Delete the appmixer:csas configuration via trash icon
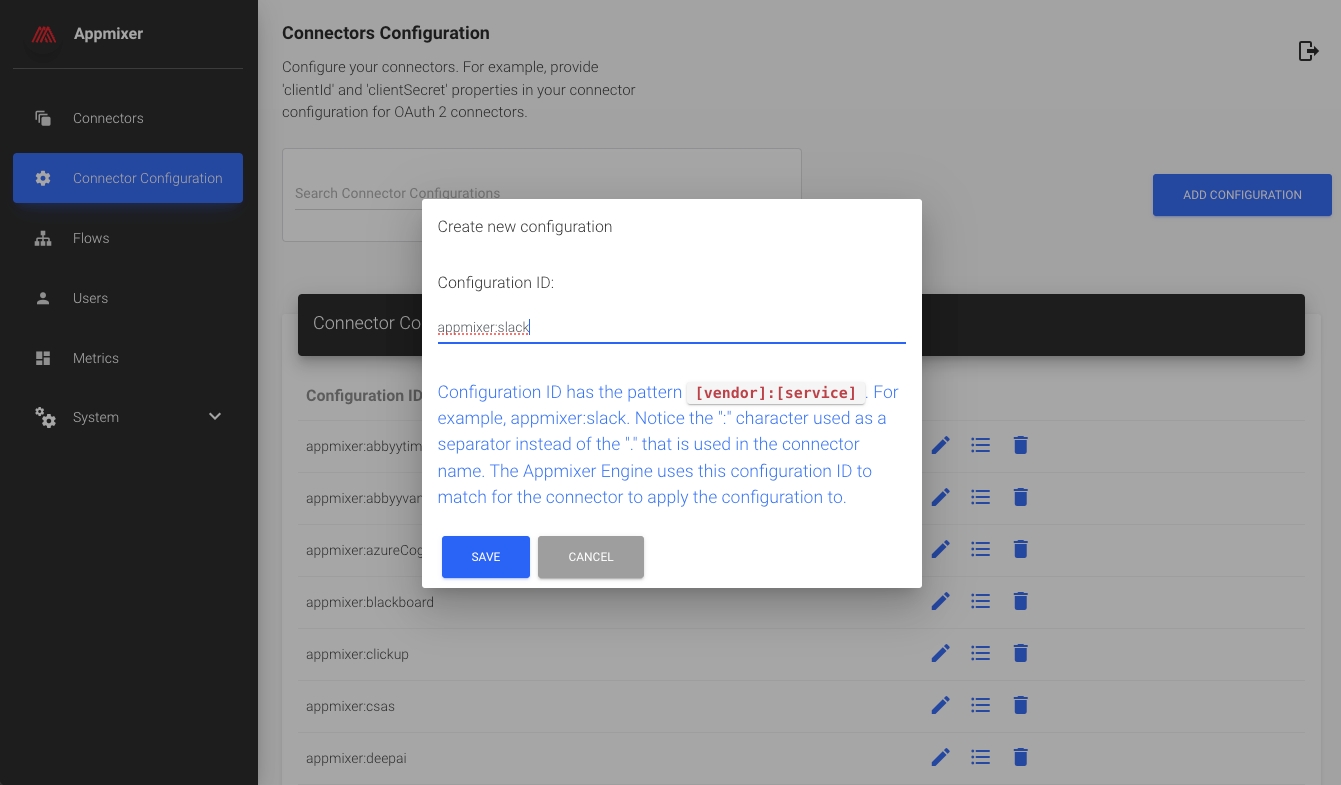The height and width of the screenshot is (785, 1341). pos(1020,705)
